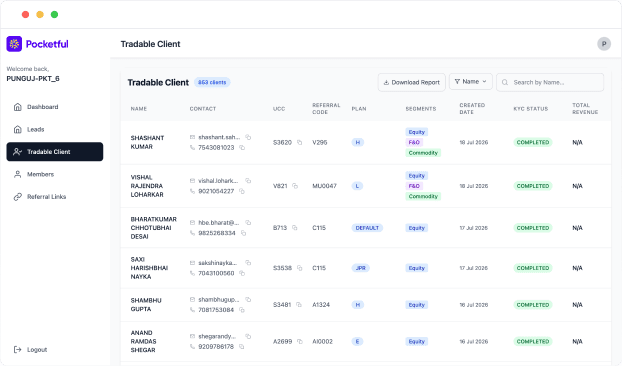The image size is (622, 366).
Task: Click the DEFAULT plan badge
Action: point(367,228)
